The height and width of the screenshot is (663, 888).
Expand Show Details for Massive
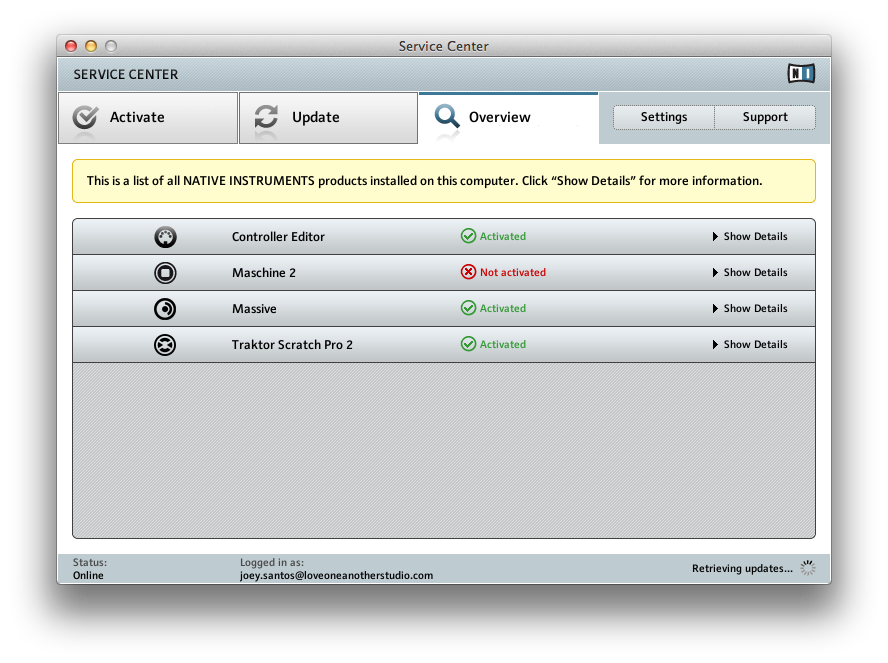point(750,309)
